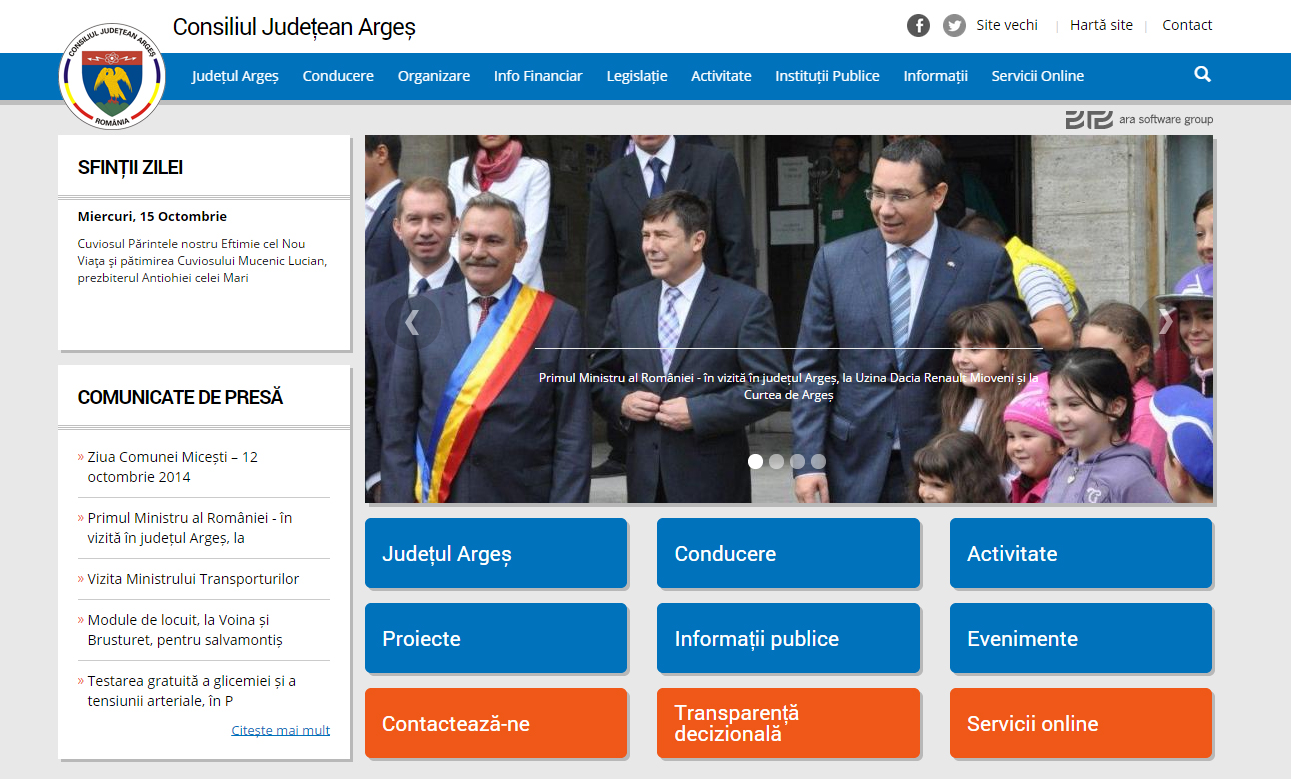Open the Contact link in header
The width and height of the screenshot is (1291, 779).
point(1187,25)
